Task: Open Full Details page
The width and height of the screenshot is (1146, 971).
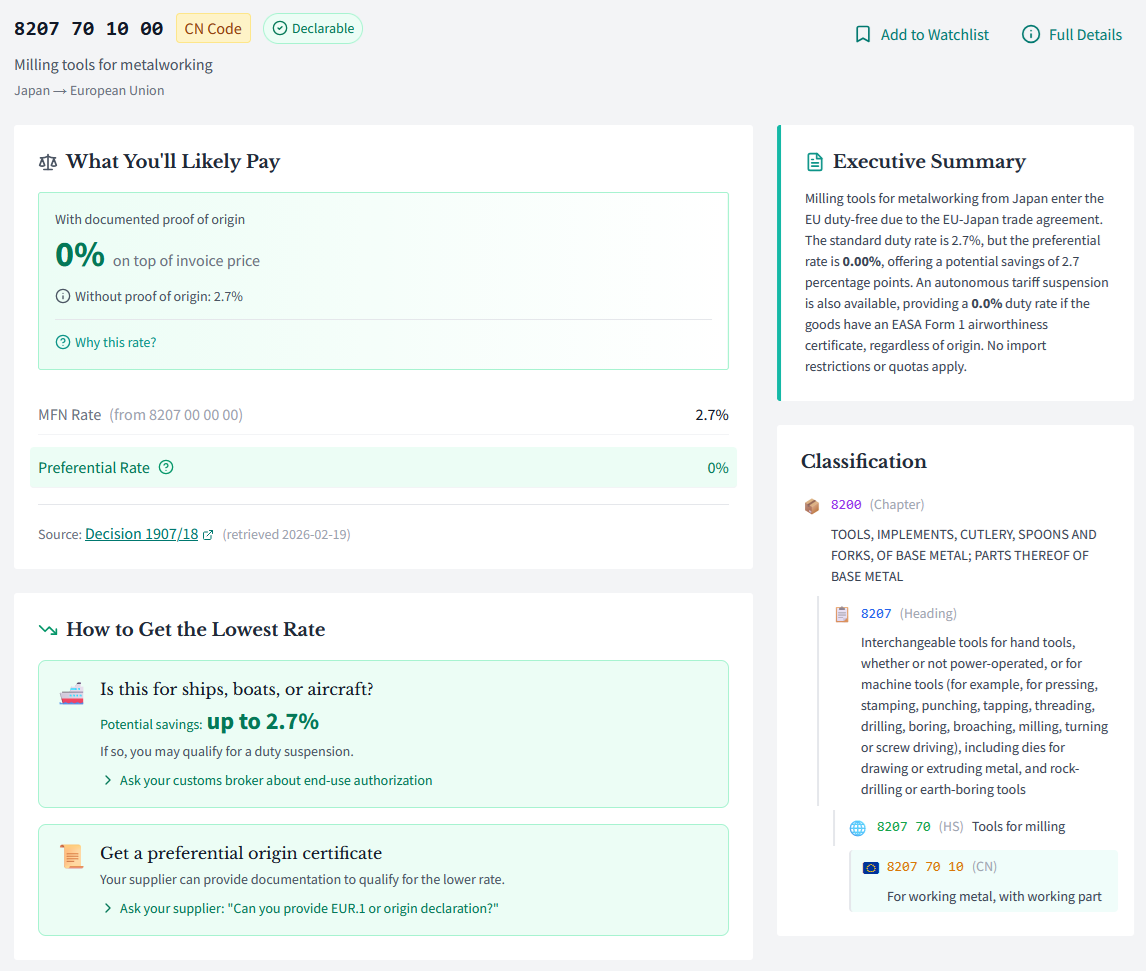Action: 1085,35
